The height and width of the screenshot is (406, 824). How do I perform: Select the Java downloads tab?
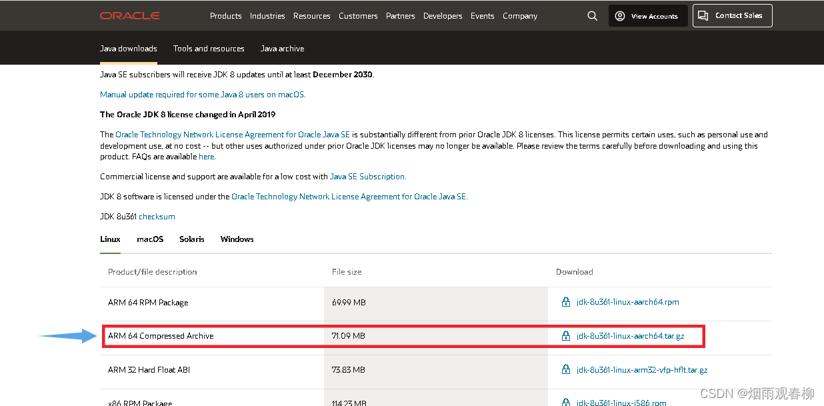pos(128,48)
